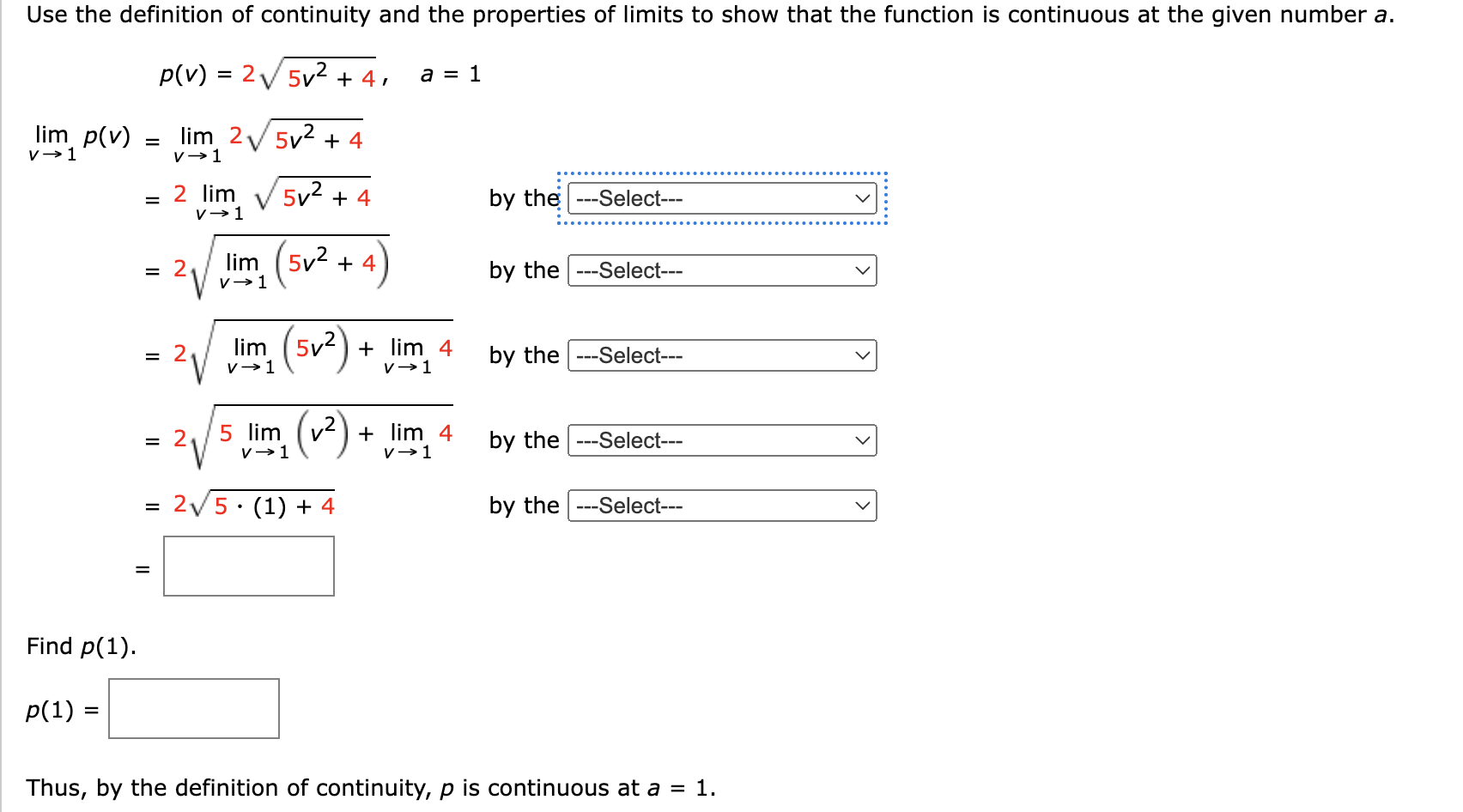Select dropdown beside the 2√(5·(1)+4) step
Viewport: 1463px width, 812px height.
(x=721, y=506)
